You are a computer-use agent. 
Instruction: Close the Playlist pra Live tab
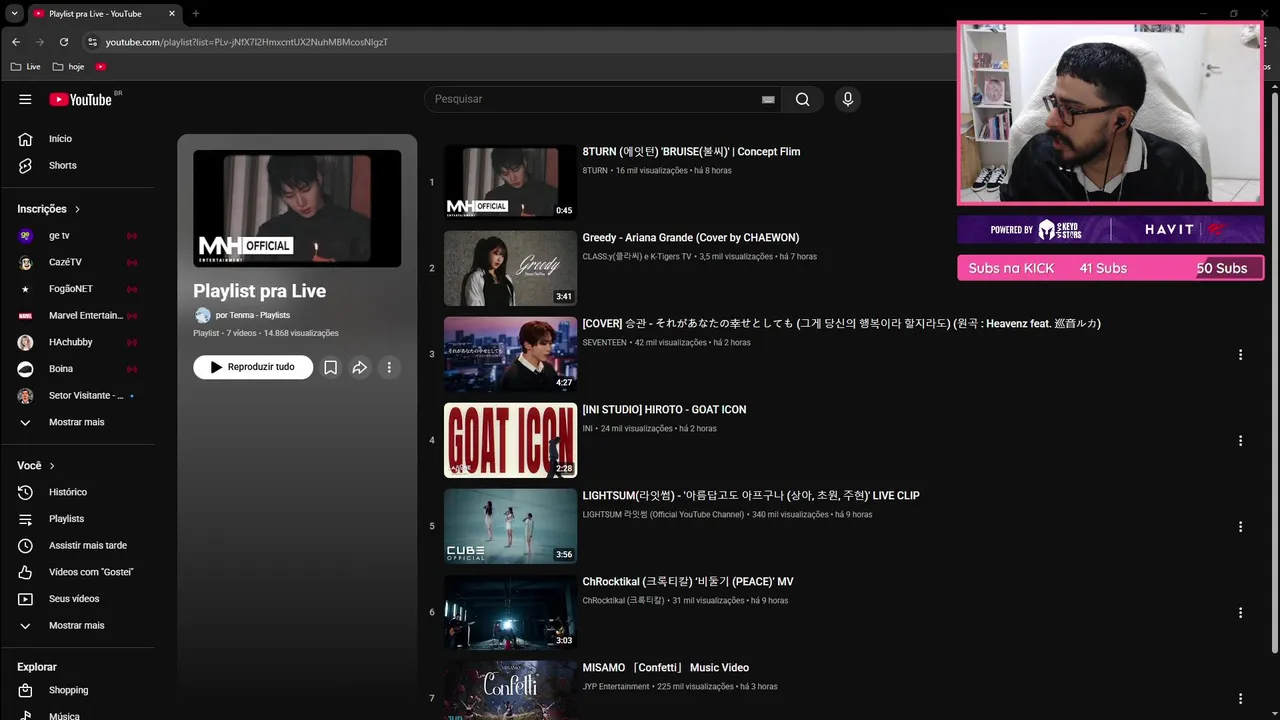171,14
